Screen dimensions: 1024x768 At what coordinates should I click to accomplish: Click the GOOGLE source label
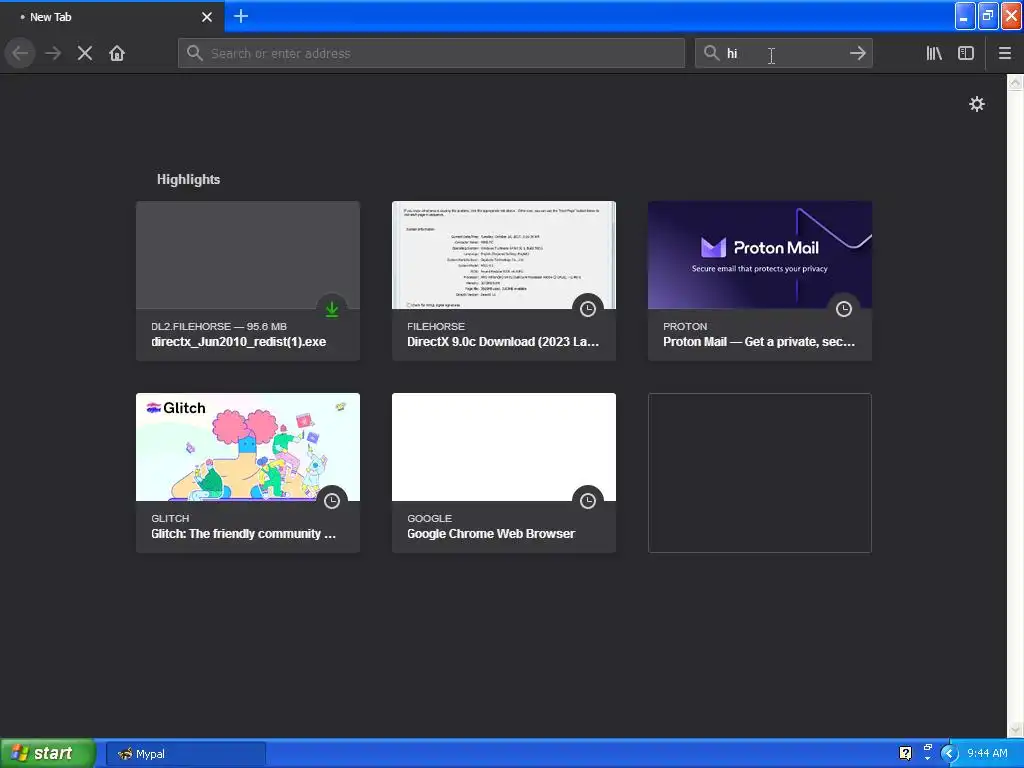[429, 519]
